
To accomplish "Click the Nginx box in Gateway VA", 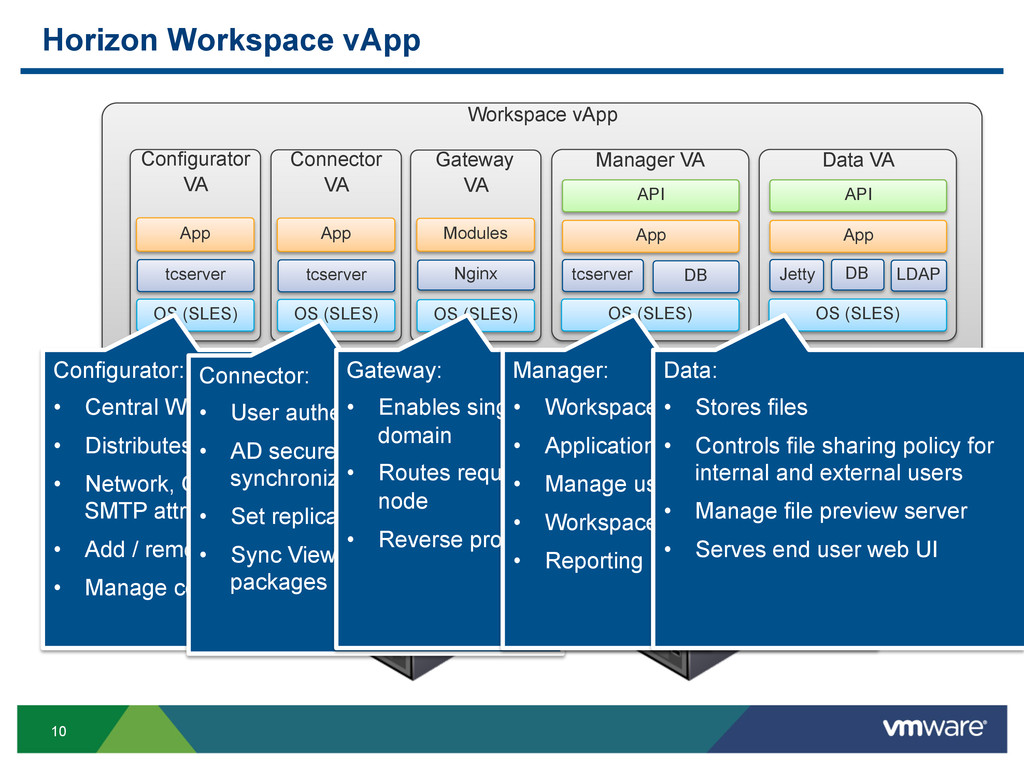I will pos(475,274).
